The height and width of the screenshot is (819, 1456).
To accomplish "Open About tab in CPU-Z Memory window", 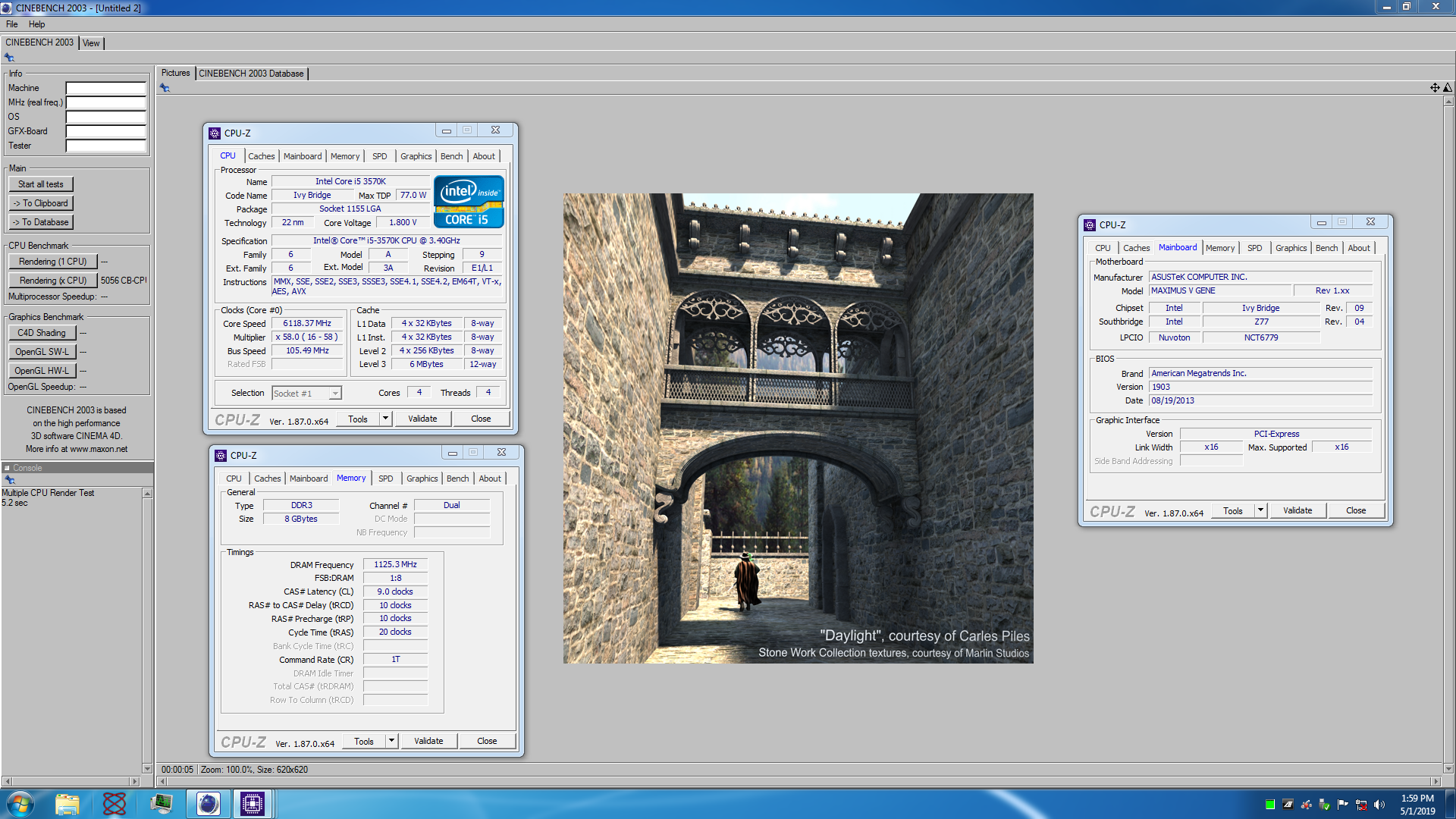I will (x=490, y=479).
